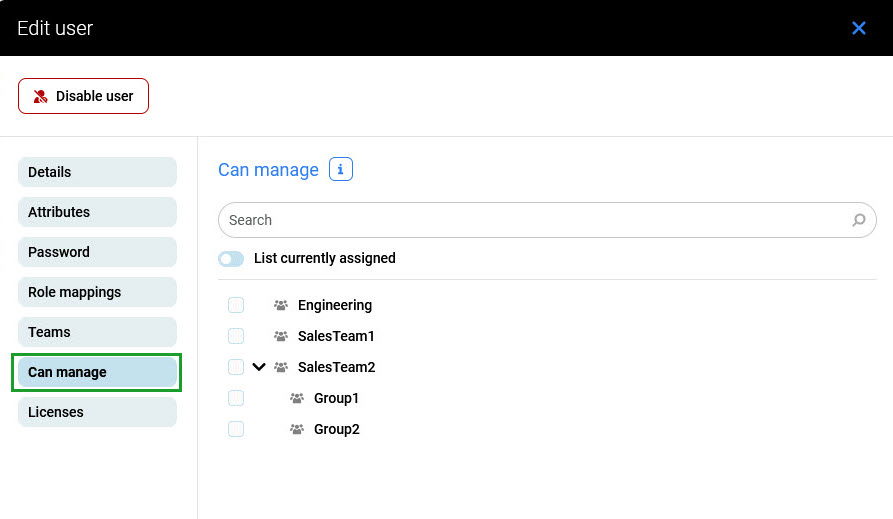This screenshot has height=519, width=893.
Task: Select the Group1 checkbox
Action: click(236, 399)
